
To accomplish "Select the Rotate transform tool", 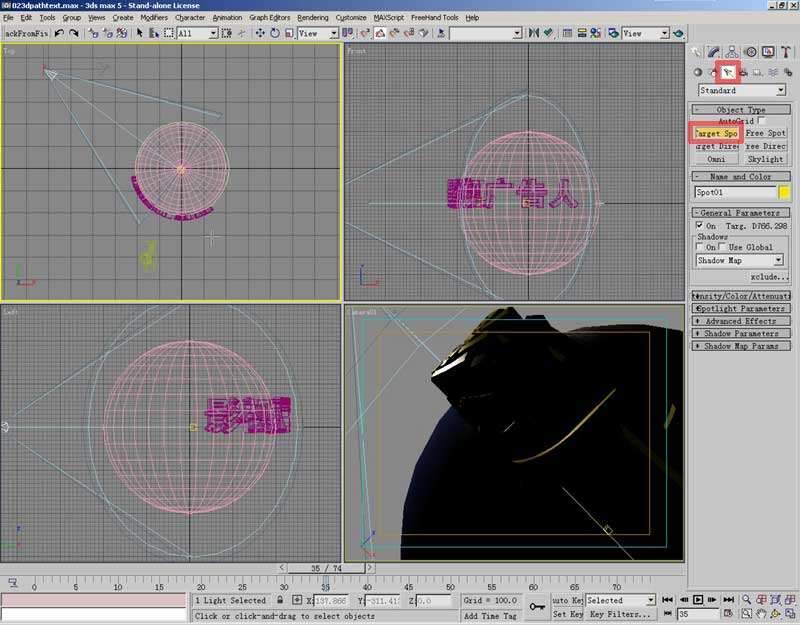I will 274,33.
